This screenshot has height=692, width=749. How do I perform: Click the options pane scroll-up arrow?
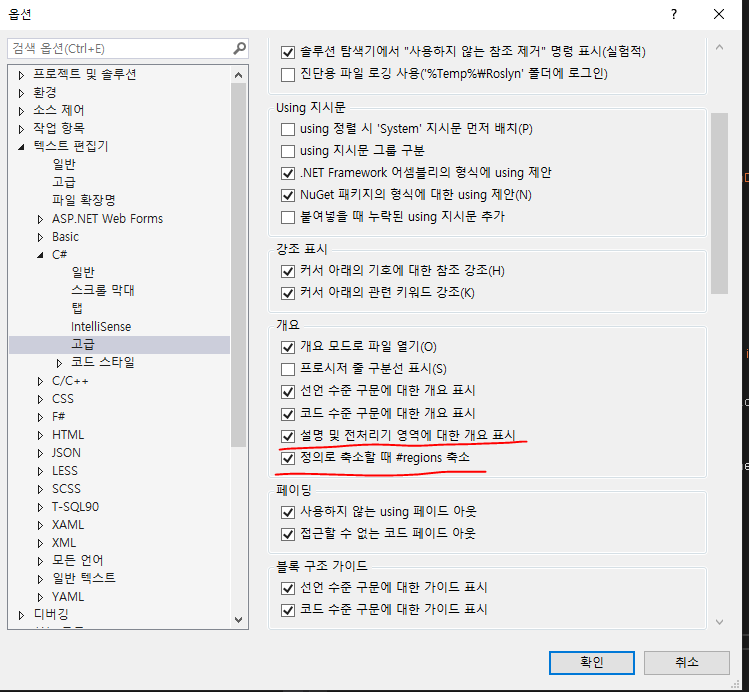(x=719, y=47)
